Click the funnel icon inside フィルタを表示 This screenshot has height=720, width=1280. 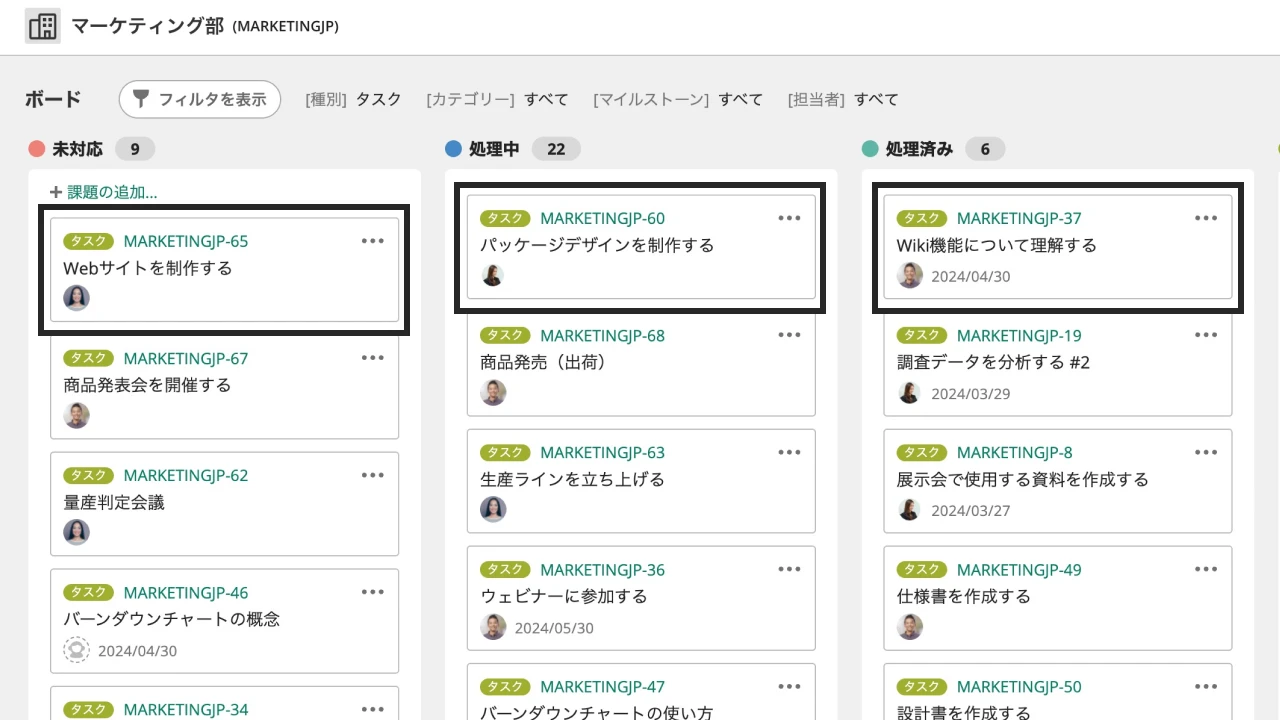coord(141,99)
